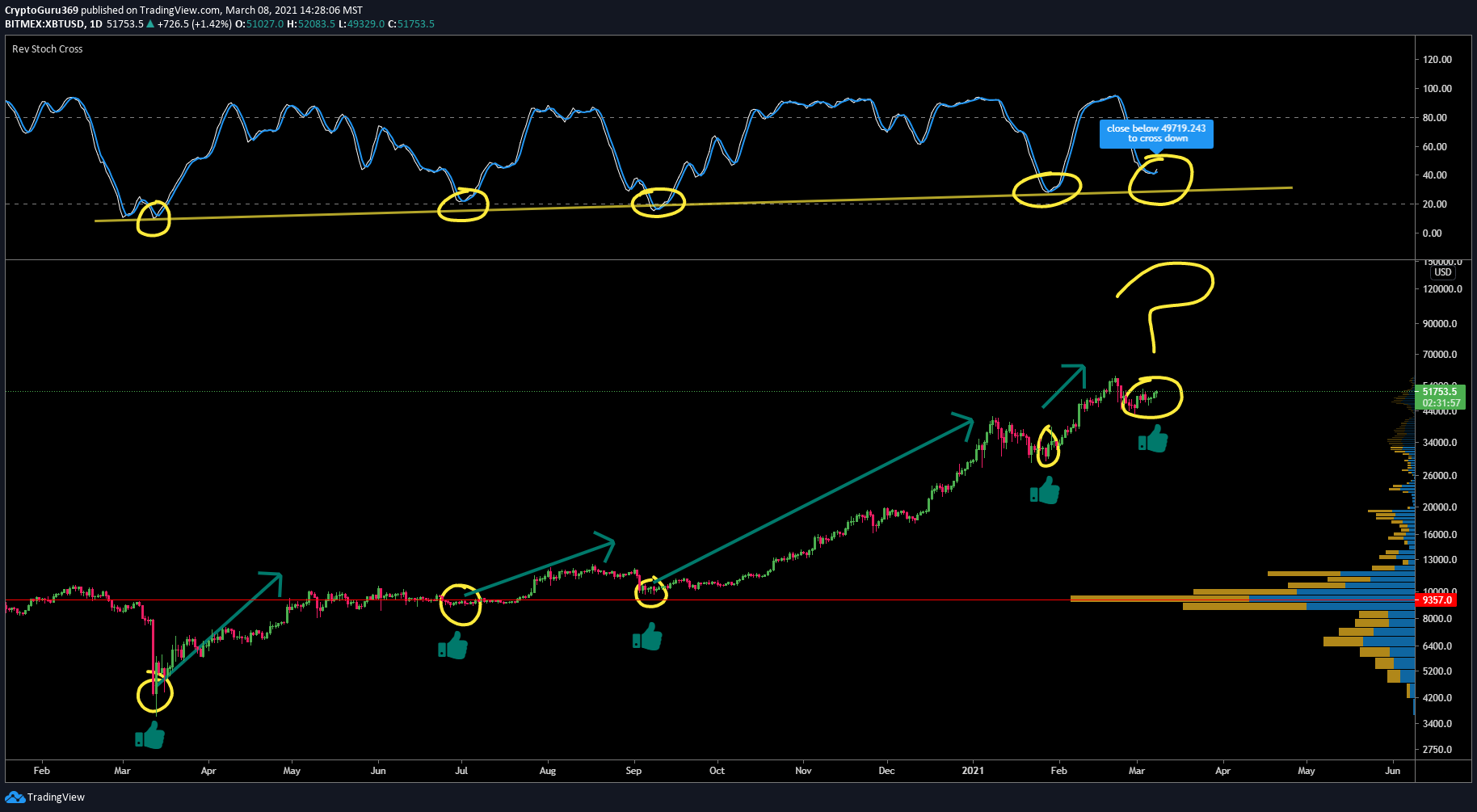Click the USD currency badge on price axis
Image resolution: width=1477 pixels, height=812 pixels.
[x=1443, y=272]
